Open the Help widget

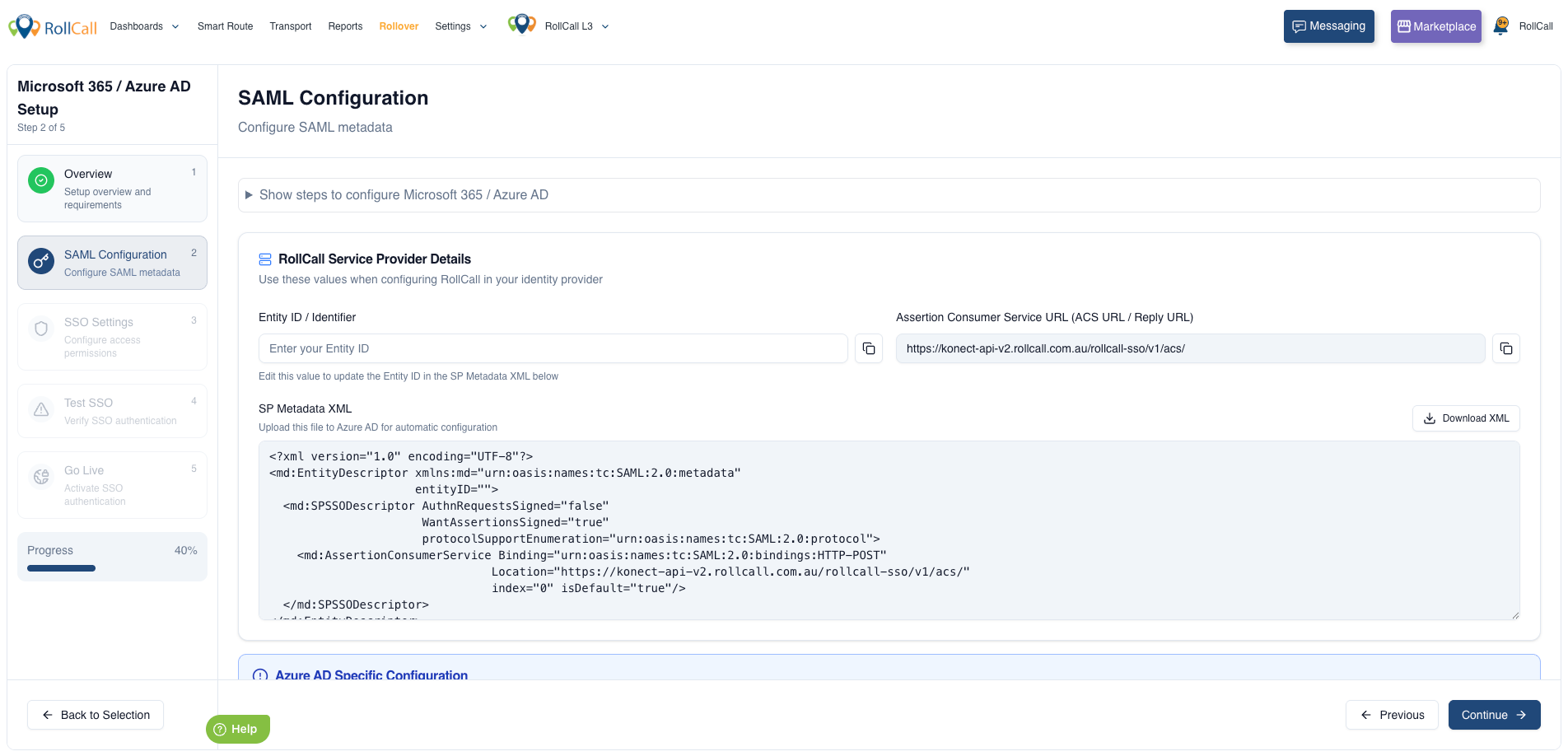tap(237, 729)
